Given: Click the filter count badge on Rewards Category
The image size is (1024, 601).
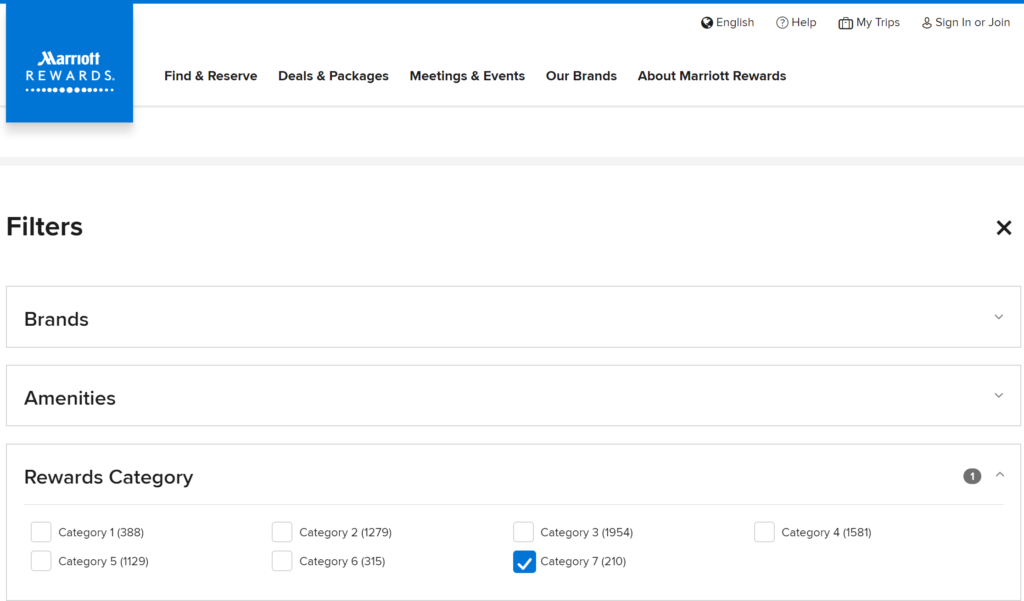Looking at the screenshot, I should point(971,476).
